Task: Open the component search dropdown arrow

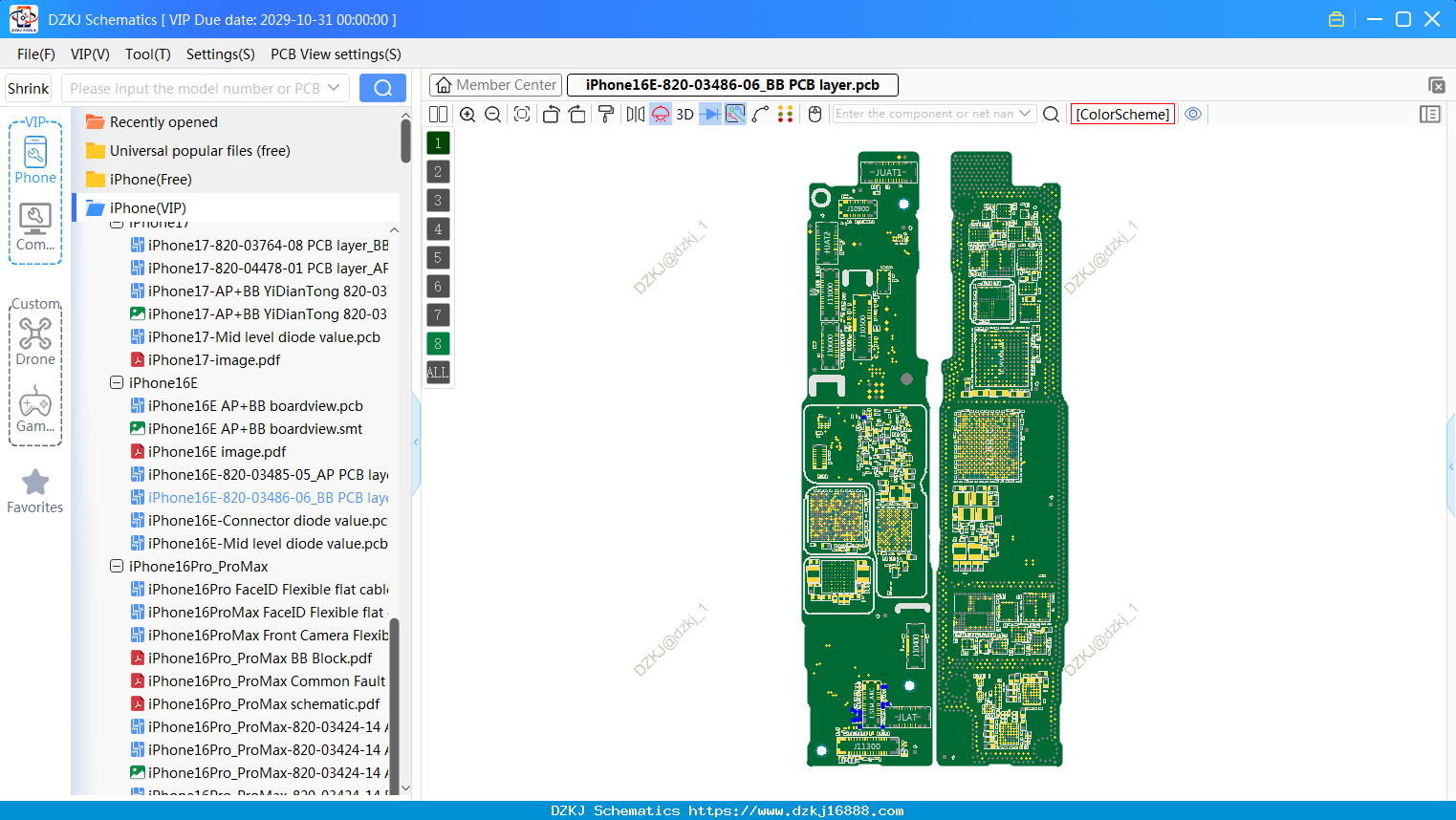Action: coord(1026,114)
